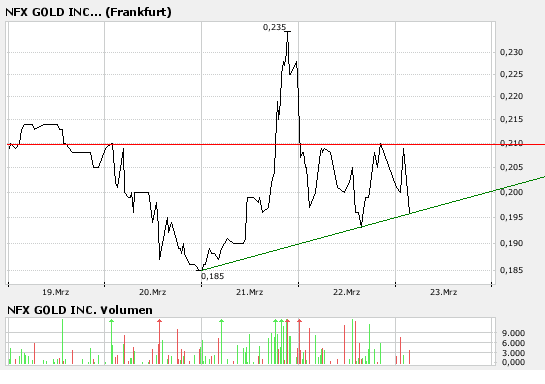The image size is (545, 384).
Task: Click the 0,210 price axis value
Action: pos(511,143)
